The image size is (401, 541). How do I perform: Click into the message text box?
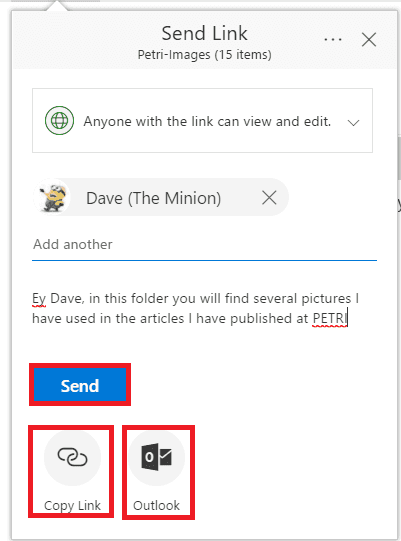[204, 308]
